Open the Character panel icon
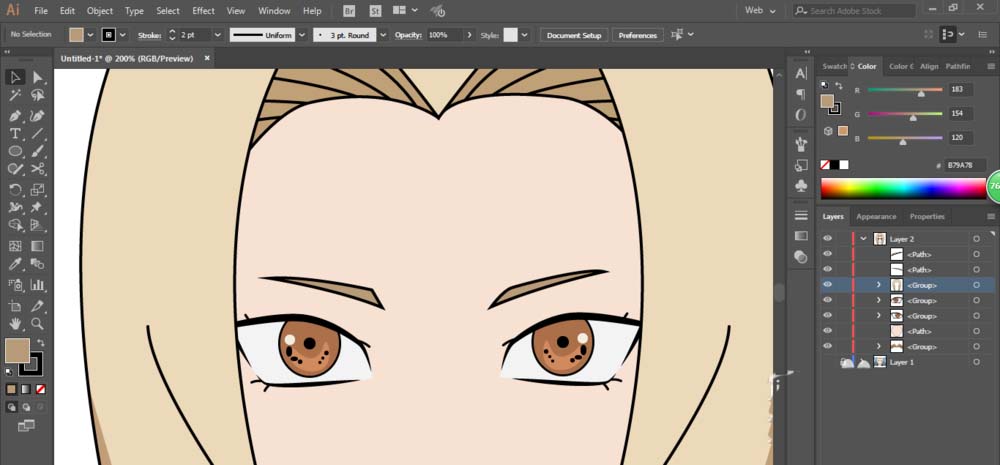 pyautogui.click(x=801, y=74)
